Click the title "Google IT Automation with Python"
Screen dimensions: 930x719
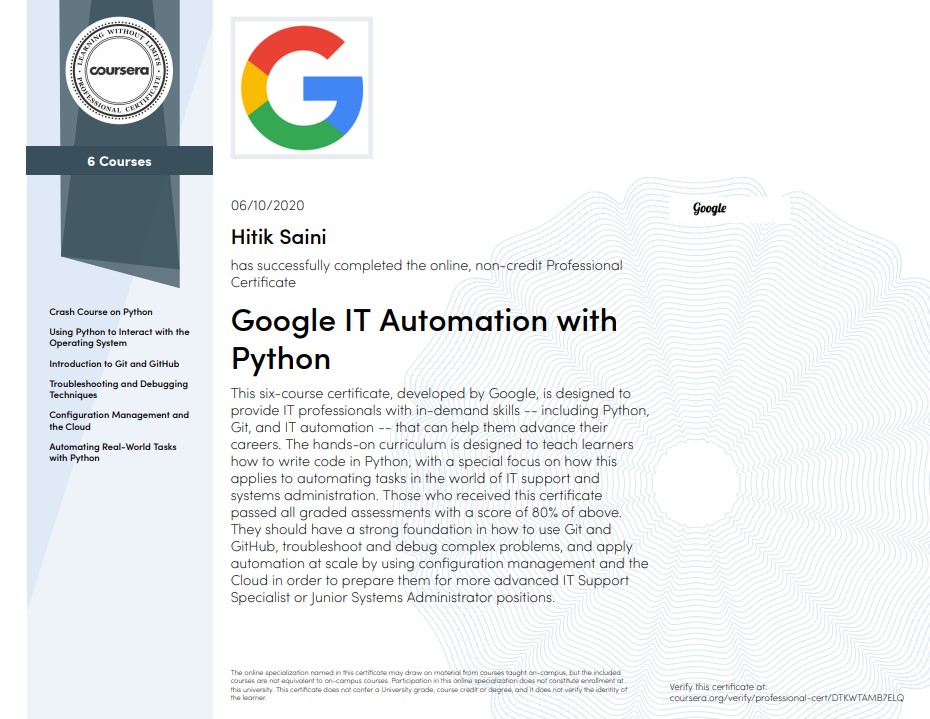click(423, 338)
